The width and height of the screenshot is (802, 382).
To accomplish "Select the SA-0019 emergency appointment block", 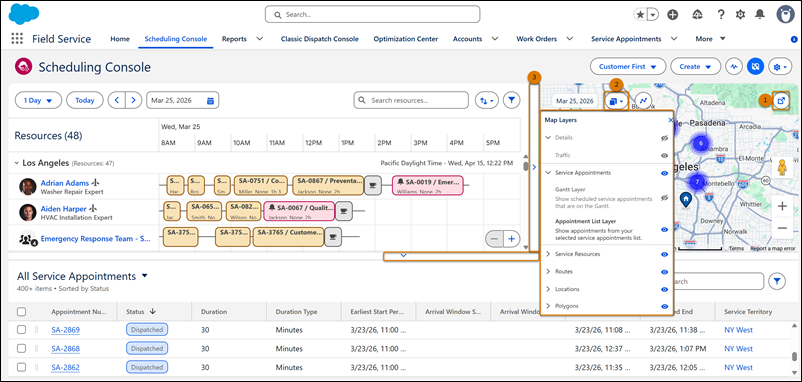I will pyautogui.click(x=428, y=185).
